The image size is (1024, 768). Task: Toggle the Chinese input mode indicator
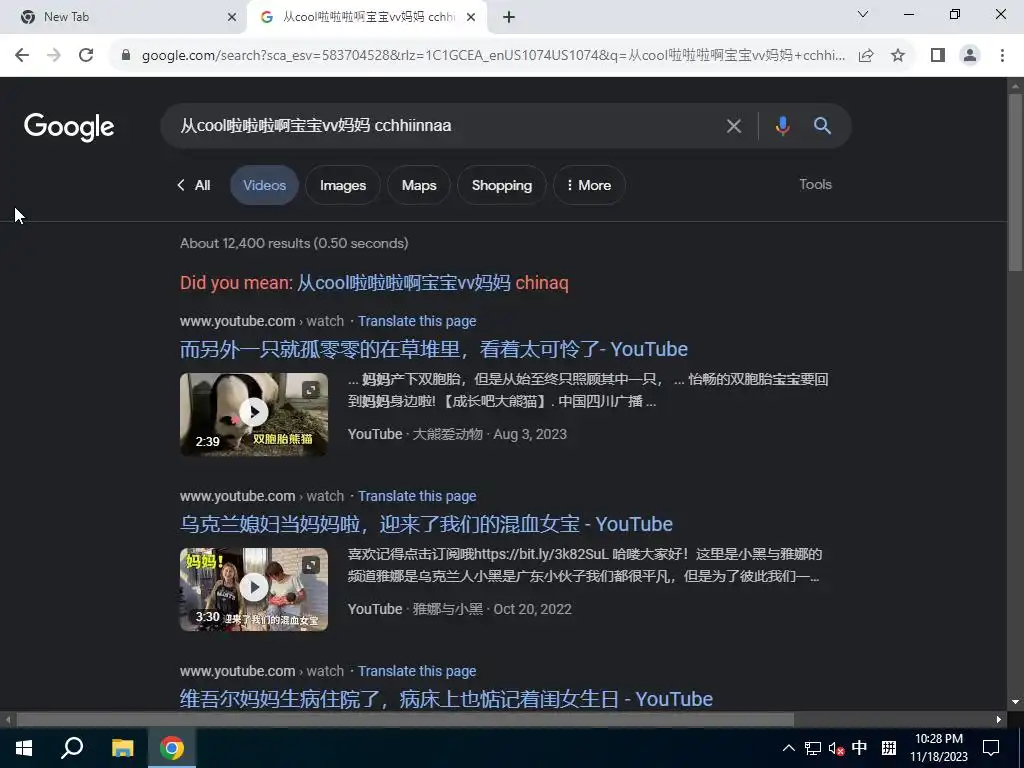[x=859, y=748]
